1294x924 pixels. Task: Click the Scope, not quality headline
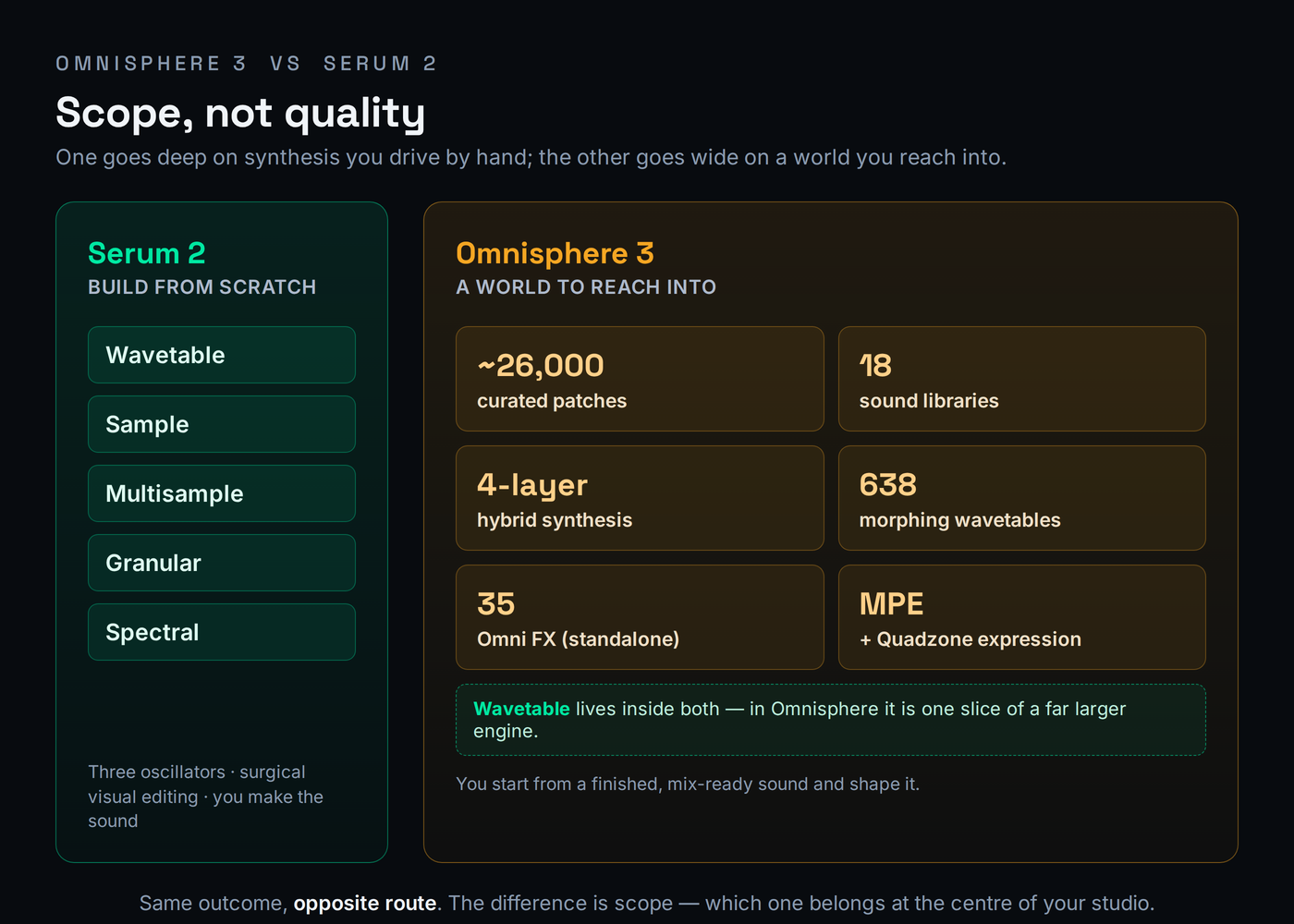(x=240, y=113)
